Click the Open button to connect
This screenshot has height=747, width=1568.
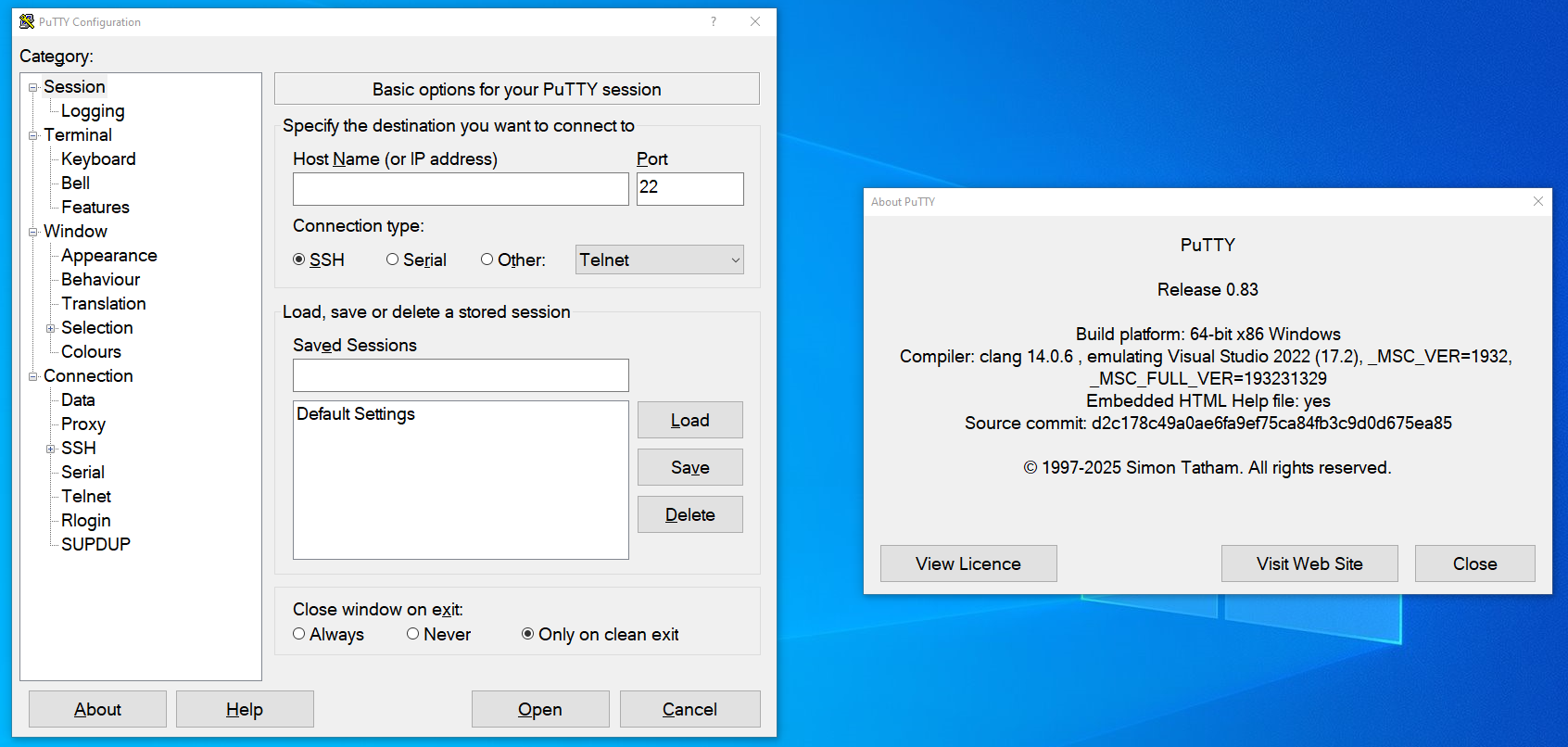540,709
